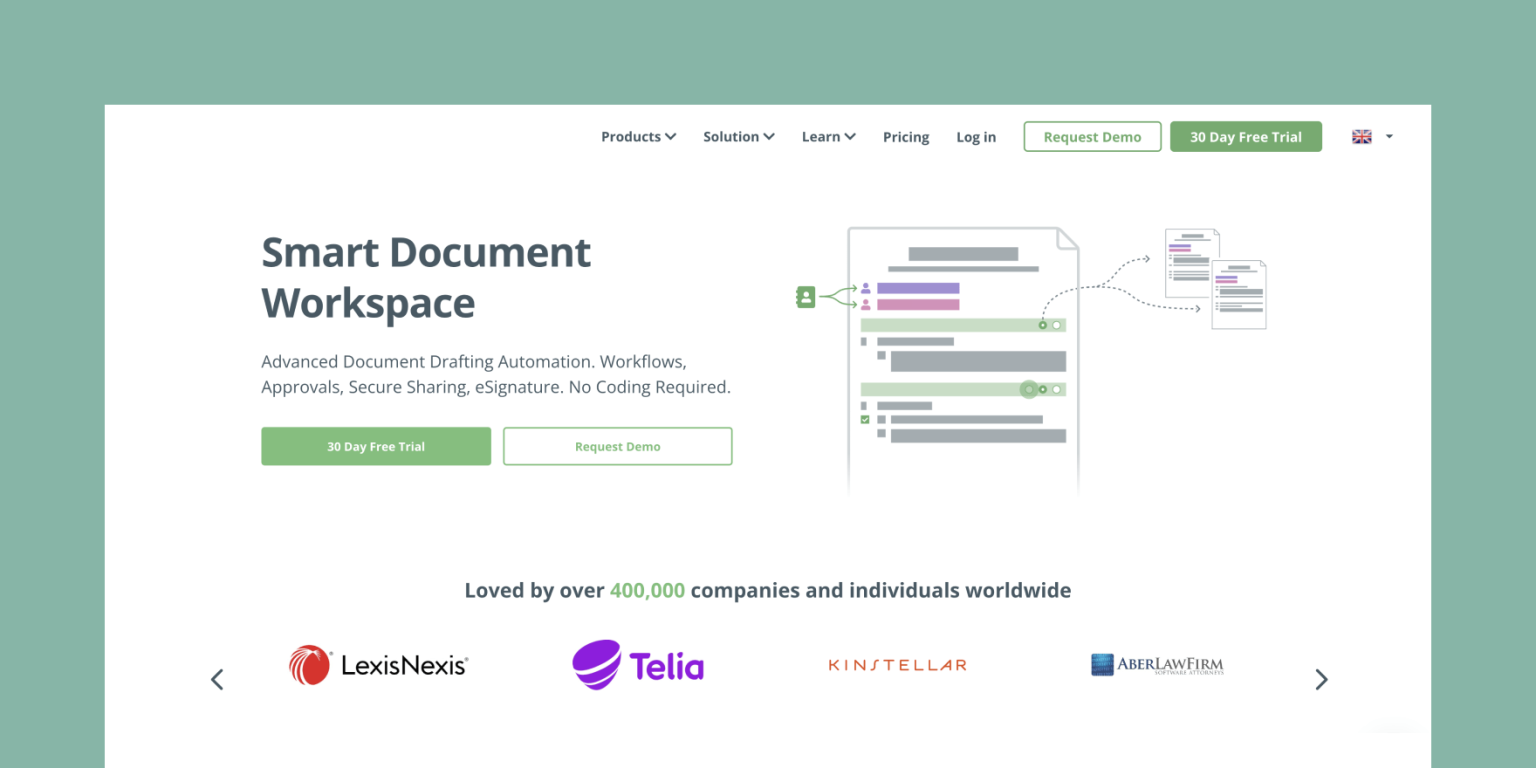Select Log in from the navigation
The height and width of the screenshot is (768, 1536).
976,137
